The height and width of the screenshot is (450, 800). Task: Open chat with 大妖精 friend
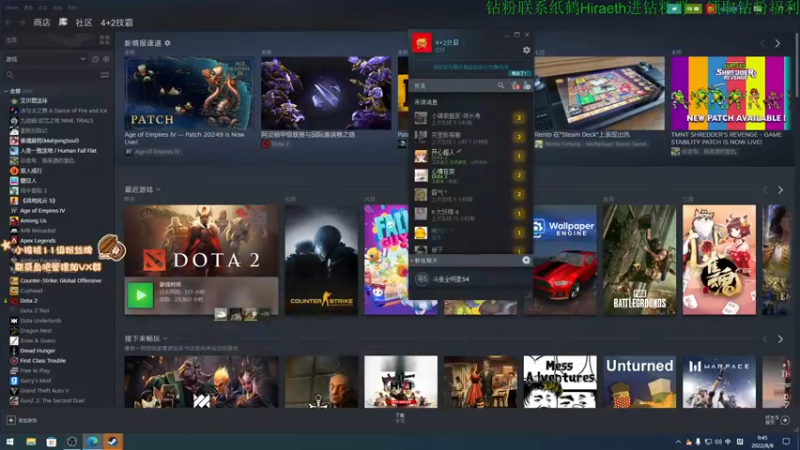[469, 214]
